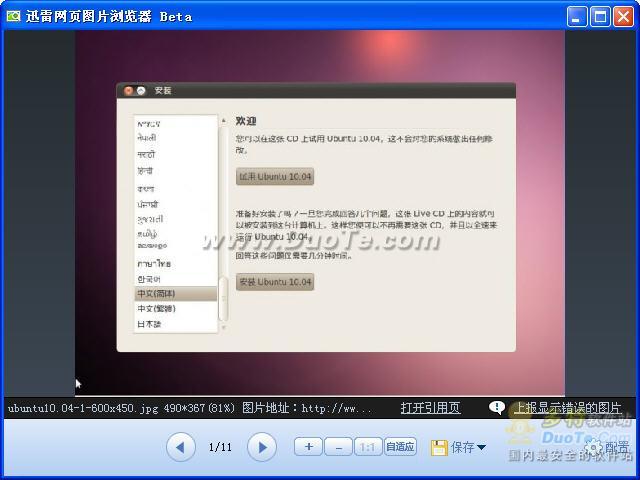The height and width of the screenshot is (480, 640).
Task: Click the 打开引用页 link
Action: (431, 408)
